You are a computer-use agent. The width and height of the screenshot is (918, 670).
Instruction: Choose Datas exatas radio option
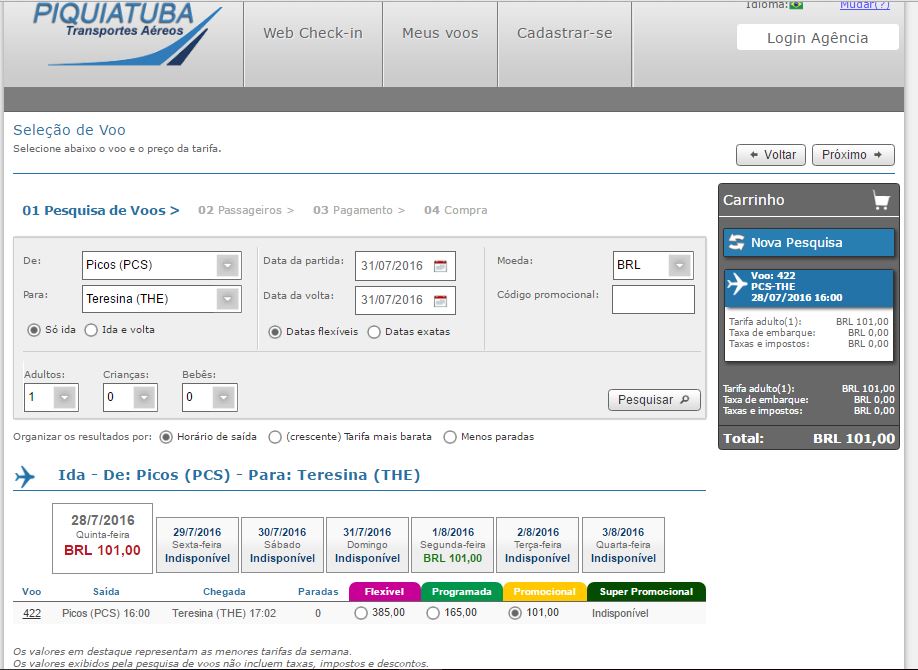(375, 332)
